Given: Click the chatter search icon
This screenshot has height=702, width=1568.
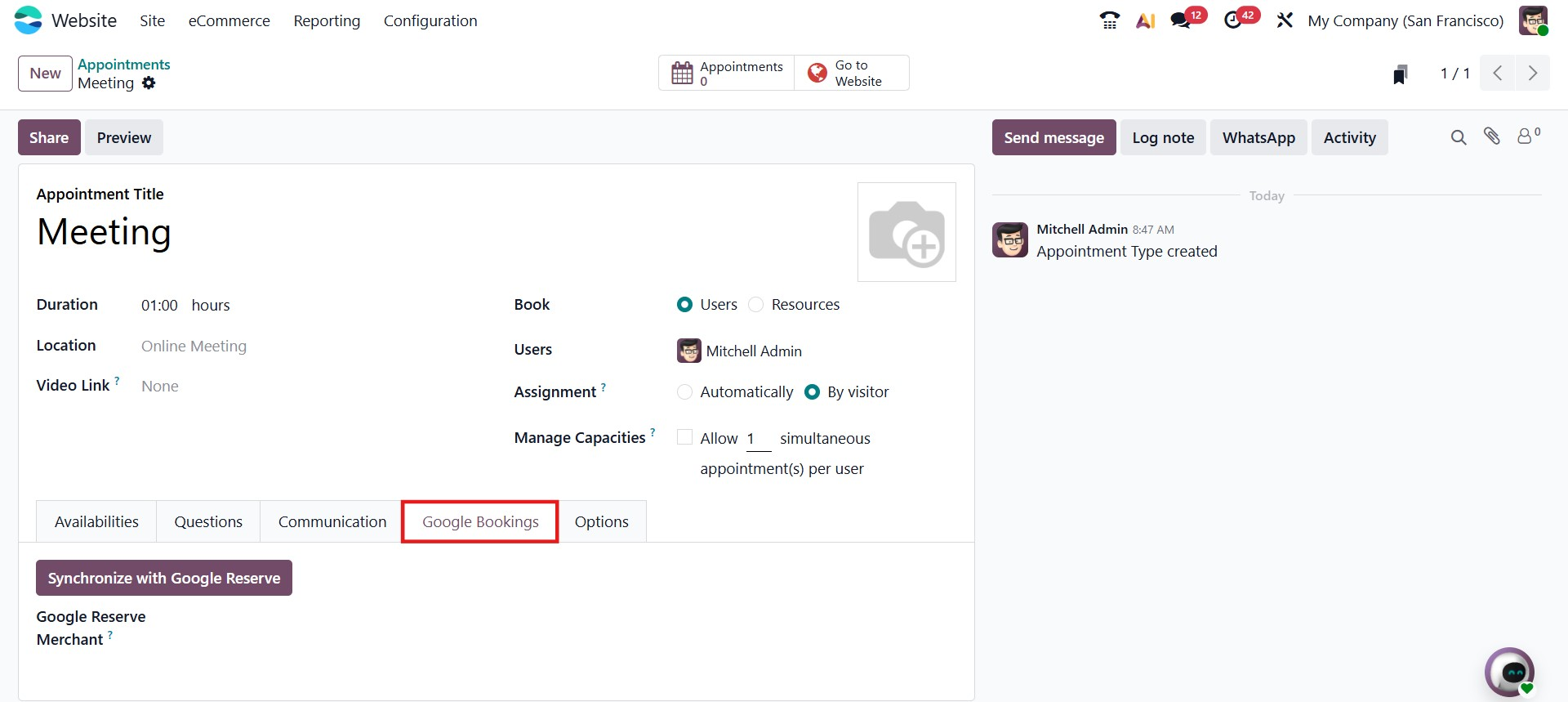Looking at the screenshot, I should [x=1459, y=137].
